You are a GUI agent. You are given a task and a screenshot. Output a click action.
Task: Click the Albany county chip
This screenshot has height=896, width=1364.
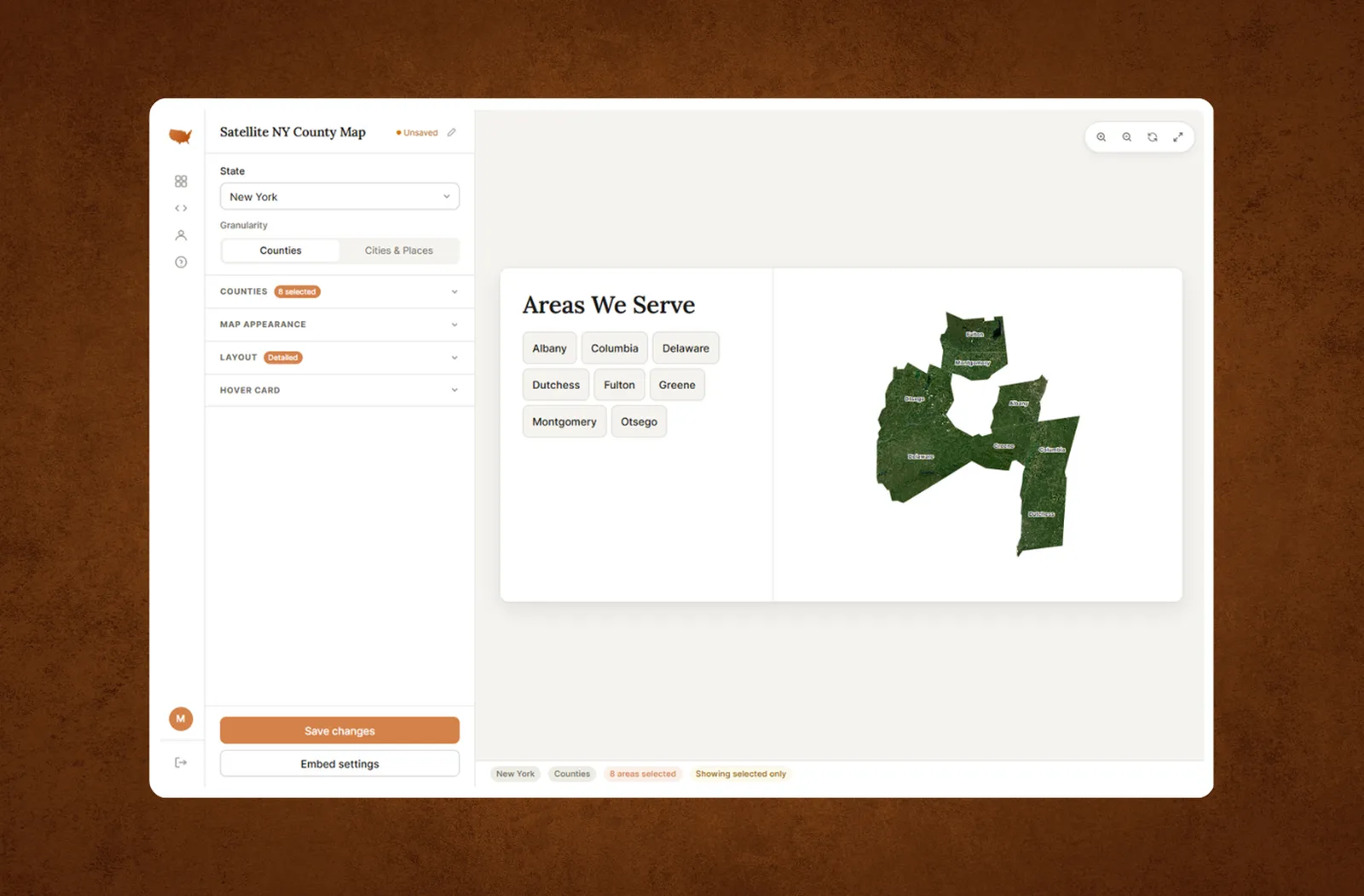(549, 348)
